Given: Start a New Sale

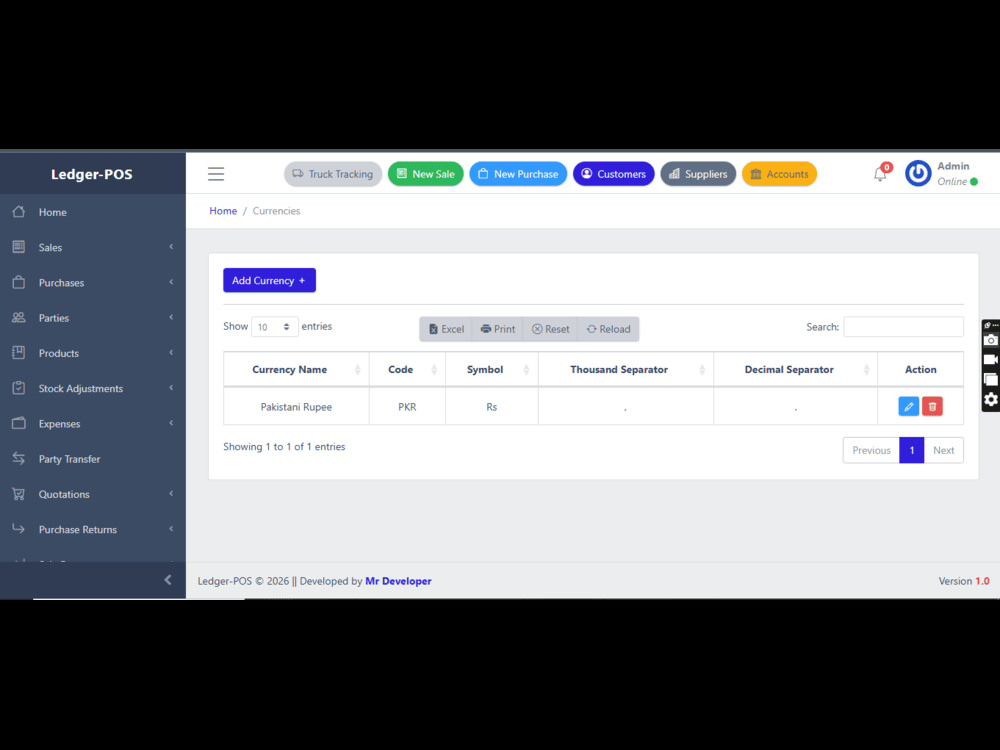Looking at the screenshot, I should [x=425, y=174].
